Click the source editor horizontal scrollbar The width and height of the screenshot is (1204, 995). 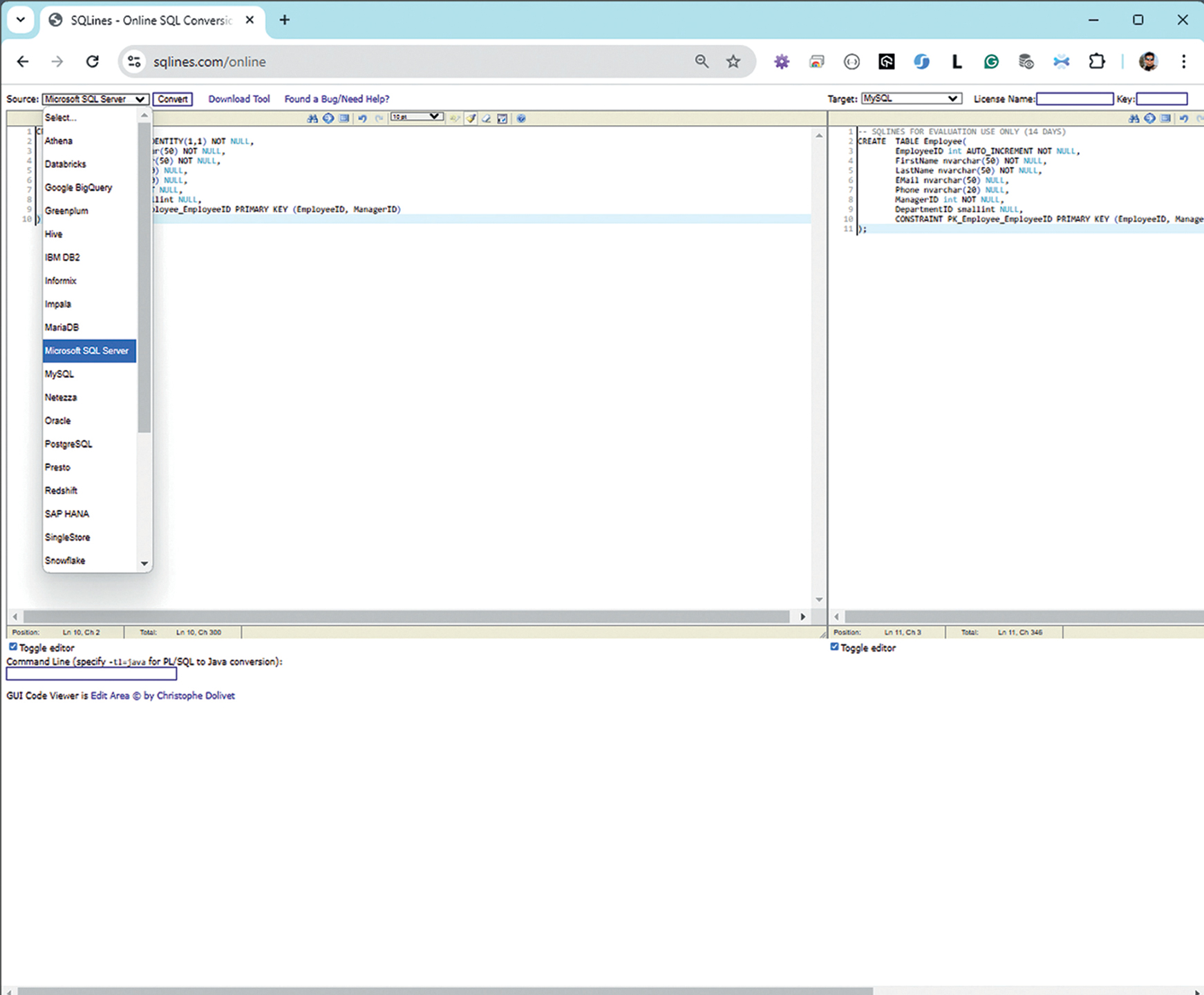pos(406,616)
